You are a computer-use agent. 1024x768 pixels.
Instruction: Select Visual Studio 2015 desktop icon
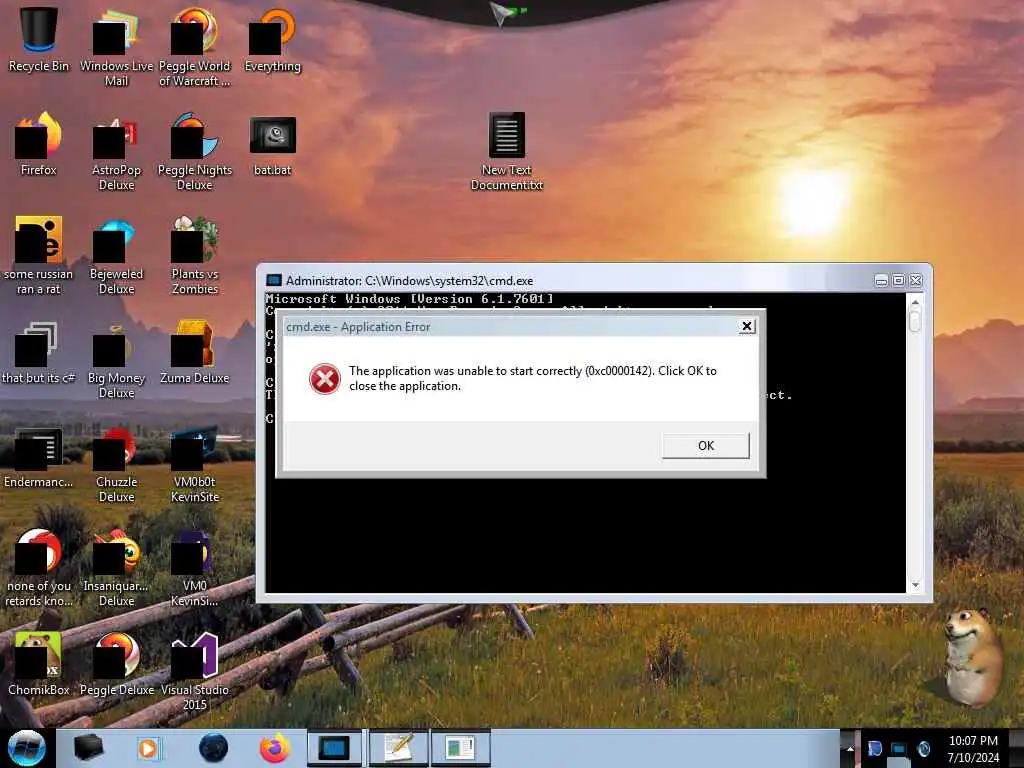(x=195, y=671)
